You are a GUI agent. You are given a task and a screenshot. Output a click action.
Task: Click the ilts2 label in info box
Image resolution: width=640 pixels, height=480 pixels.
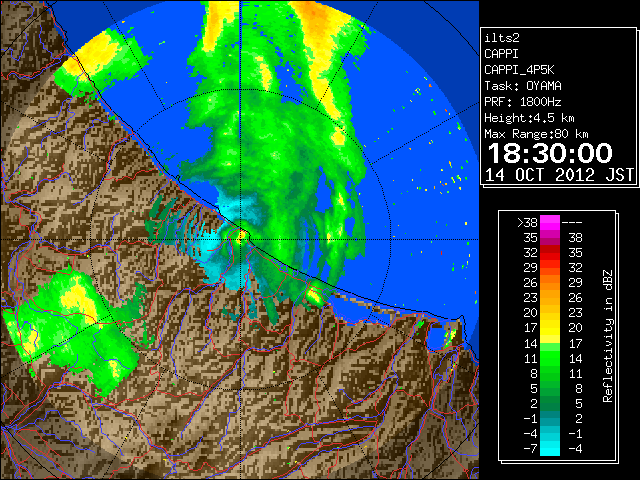click(502, 38)
